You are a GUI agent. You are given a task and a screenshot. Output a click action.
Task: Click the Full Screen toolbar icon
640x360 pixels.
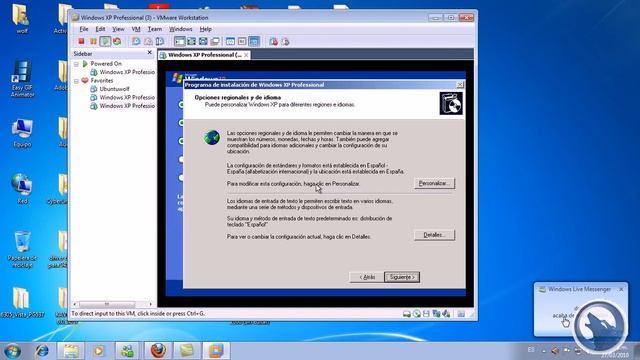203,41
